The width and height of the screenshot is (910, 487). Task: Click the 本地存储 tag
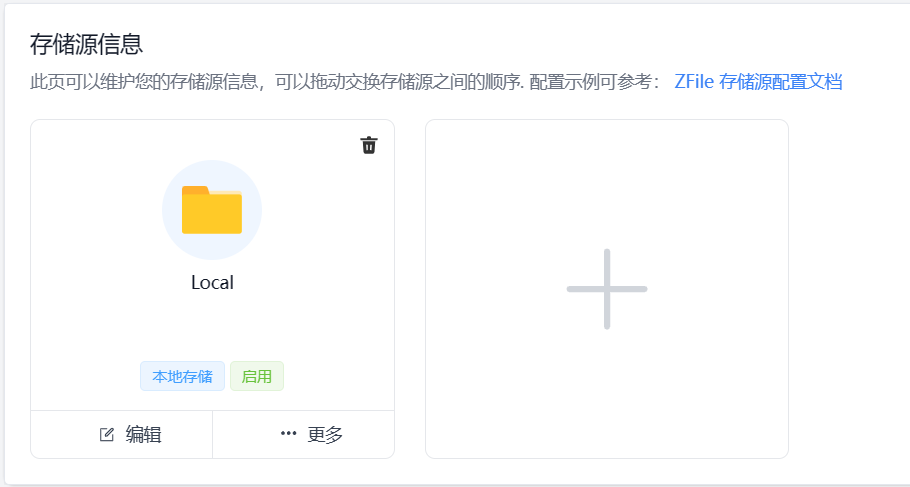(x=182, y=377)
